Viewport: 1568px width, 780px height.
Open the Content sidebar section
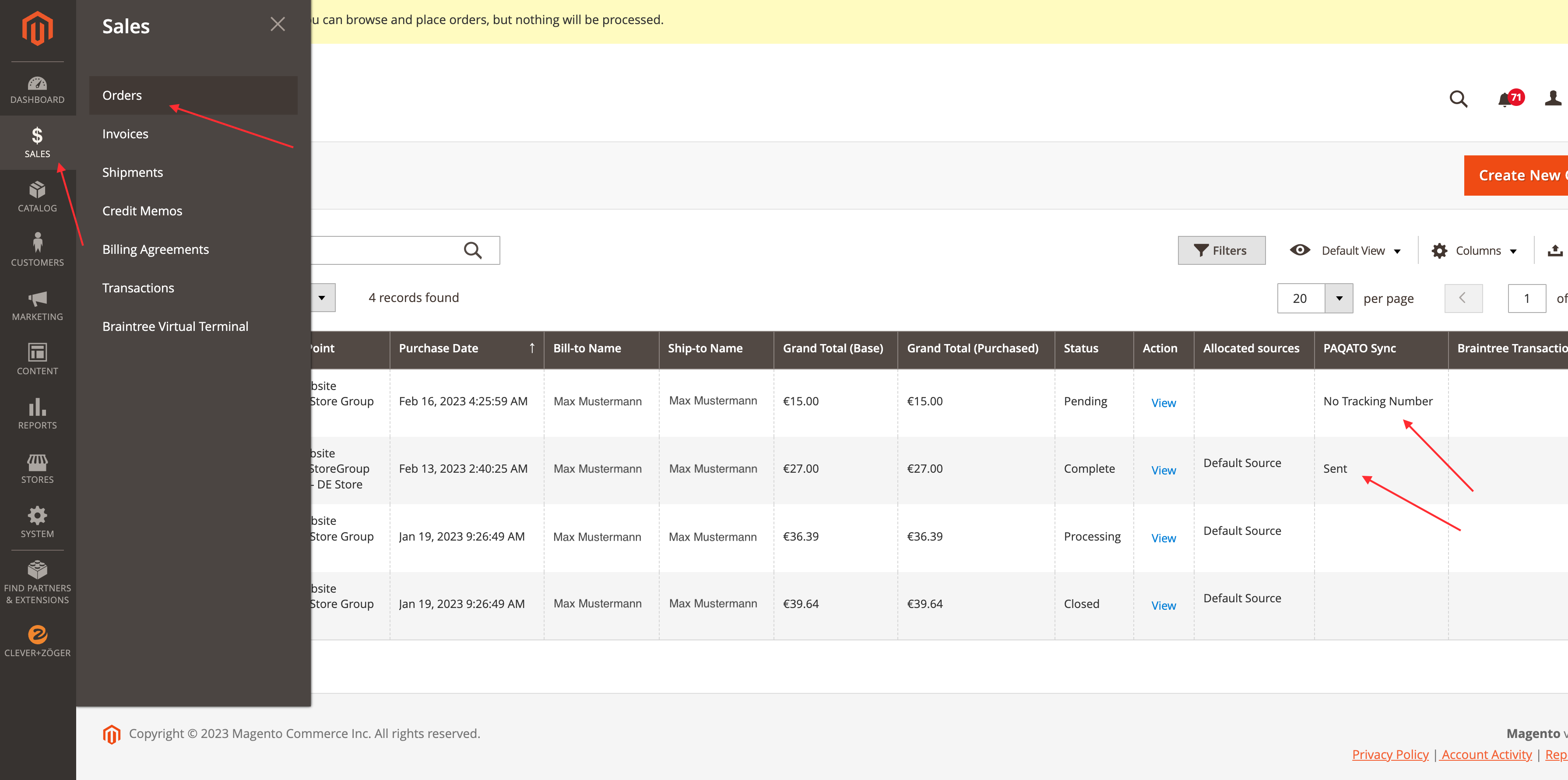pyautogui.click(x=38, y=359)
